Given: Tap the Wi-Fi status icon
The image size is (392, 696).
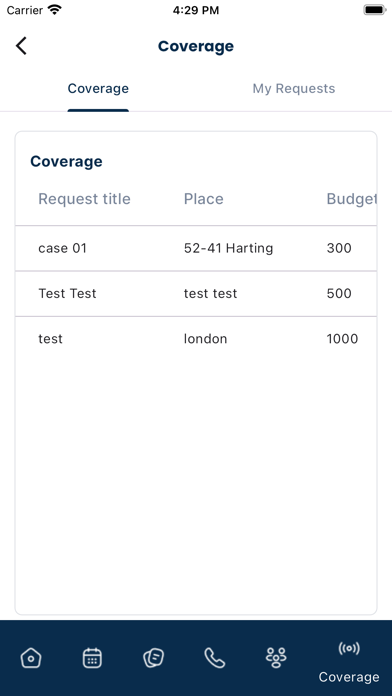Looking at the screenshot, I should click(55, 10).
